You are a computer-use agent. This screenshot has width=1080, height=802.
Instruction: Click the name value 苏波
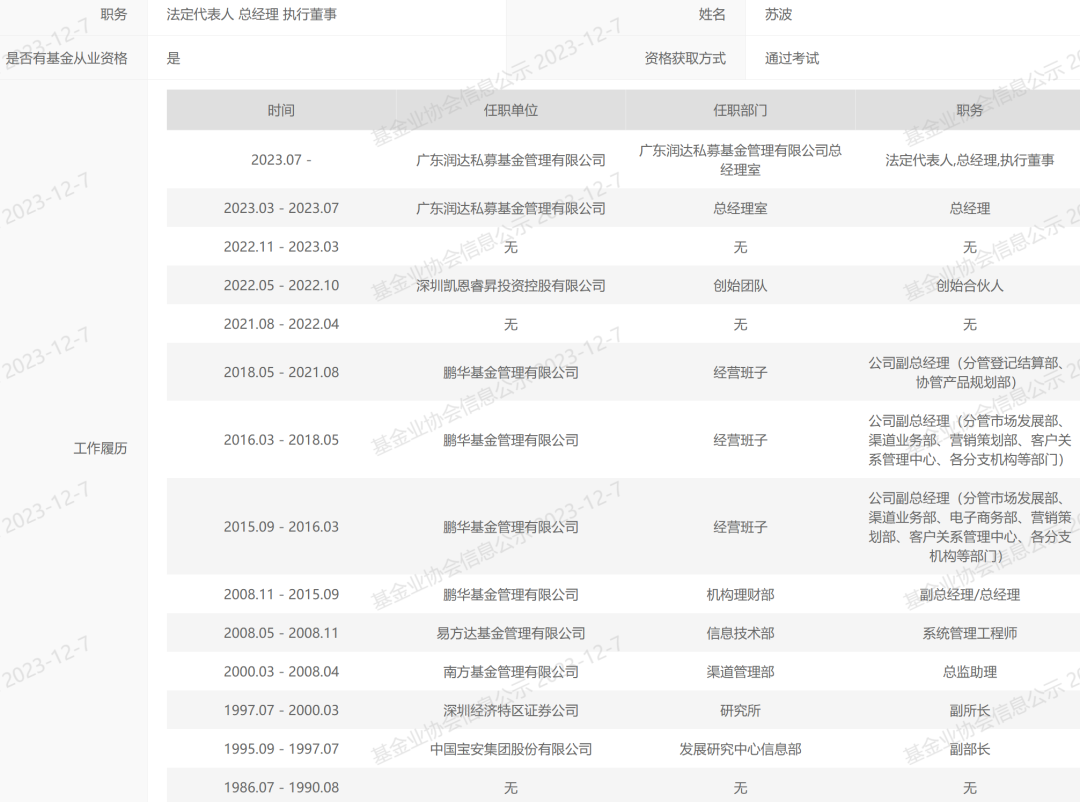pos(778,14)
